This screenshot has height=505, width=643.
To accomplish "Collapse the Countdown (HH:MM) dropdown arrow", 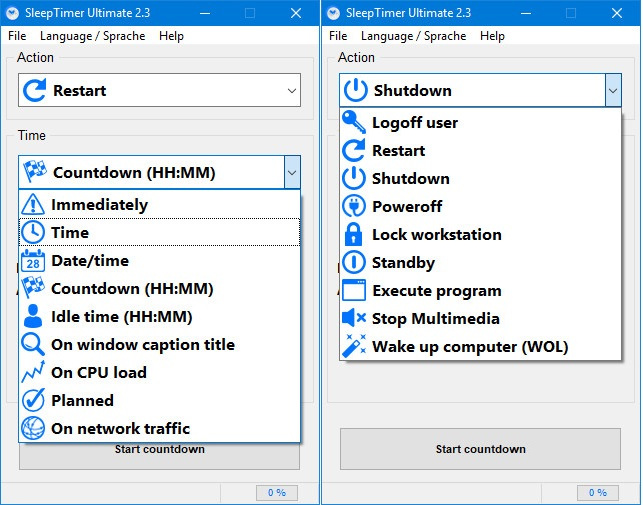I will click(292, 172).
